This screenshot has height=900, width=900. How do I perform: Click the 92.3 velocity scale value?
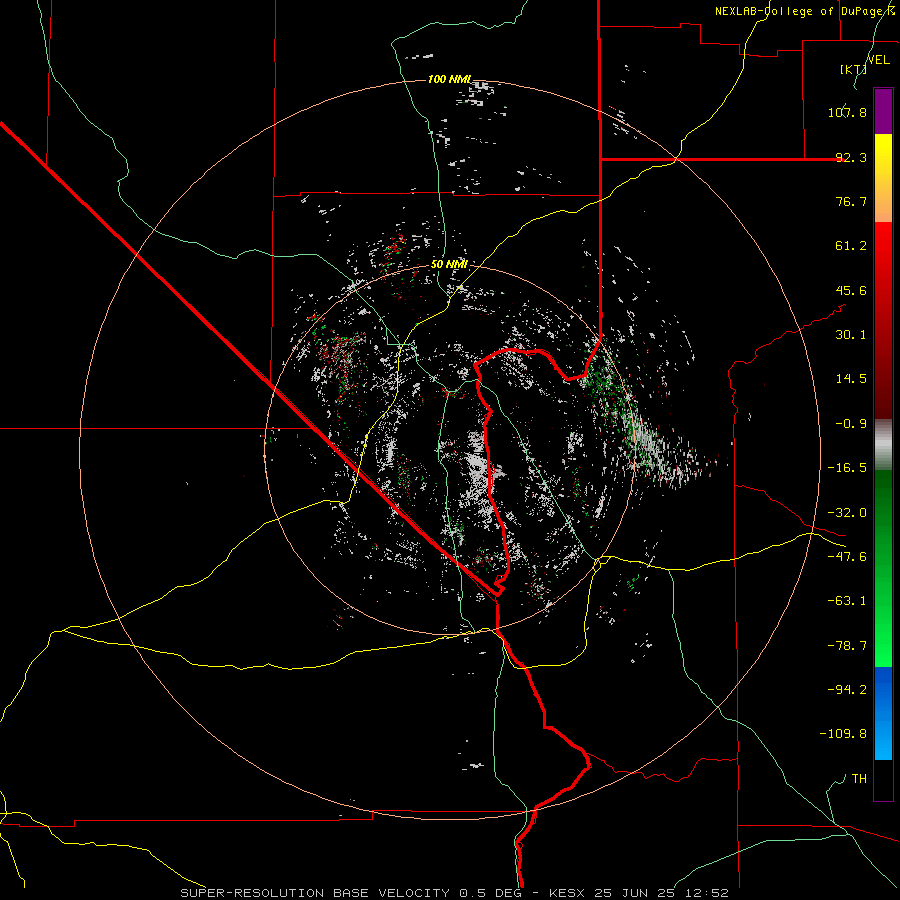coord(851,157)
